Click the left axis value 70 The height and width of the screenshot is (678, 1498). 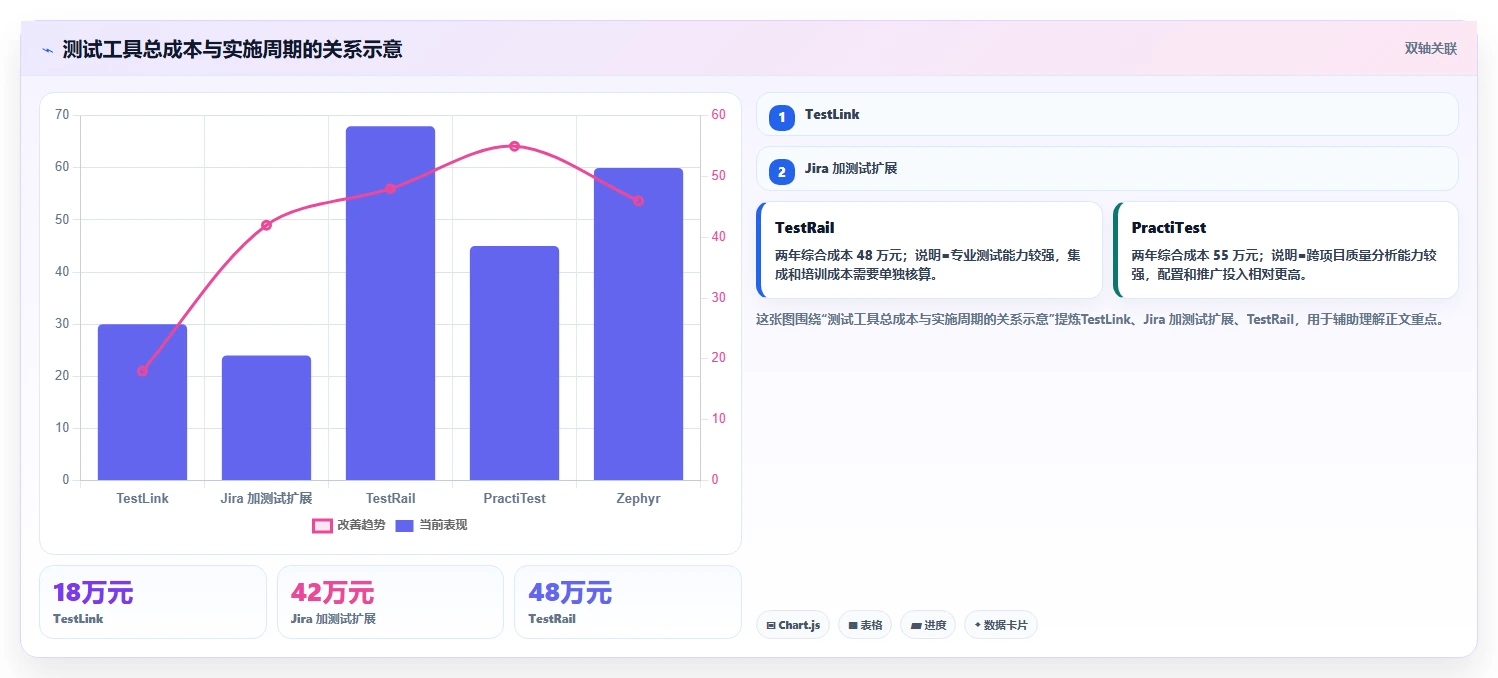(x=62, y=115)
